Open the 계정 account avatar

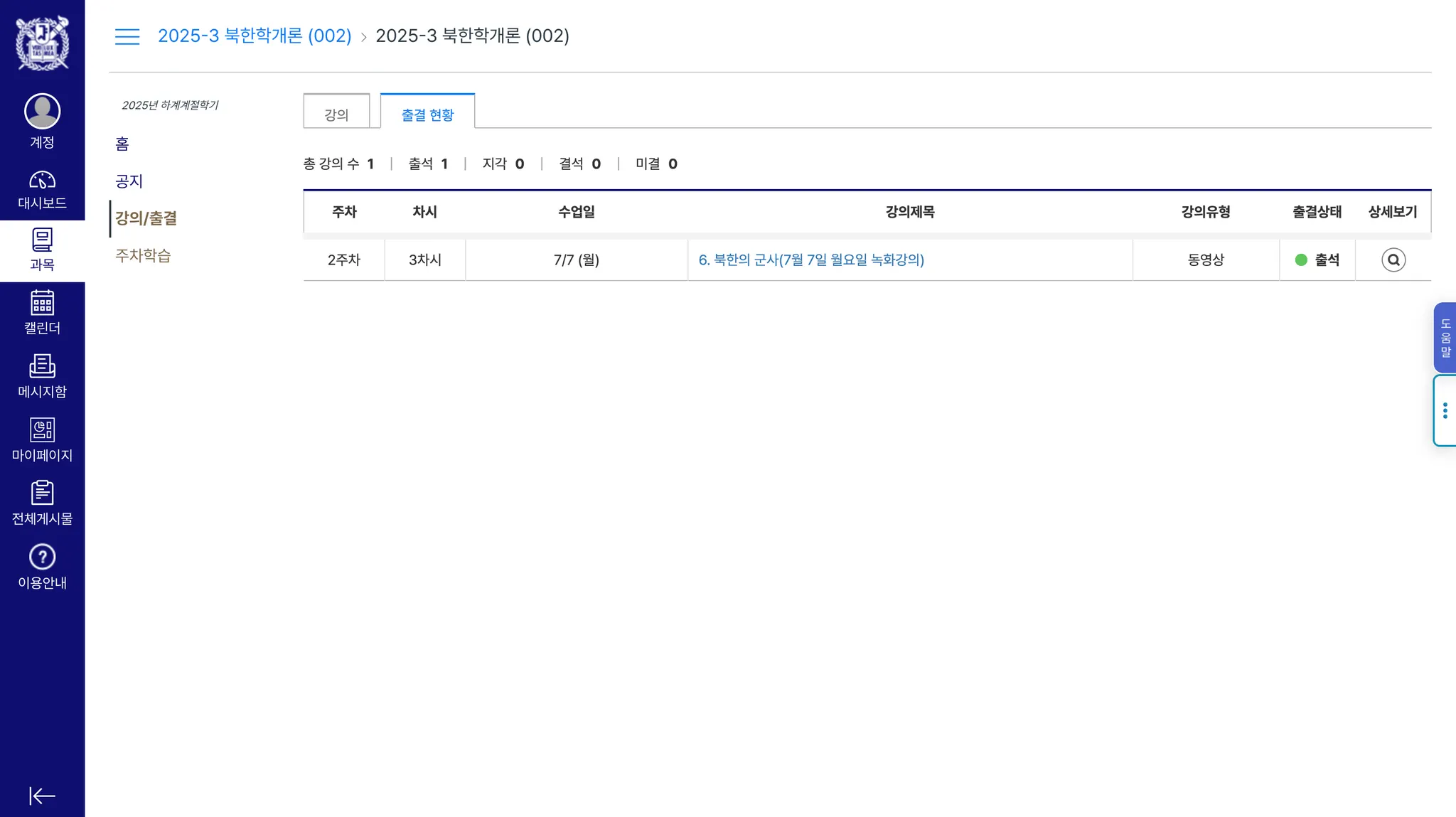click(x=42, y=112)
